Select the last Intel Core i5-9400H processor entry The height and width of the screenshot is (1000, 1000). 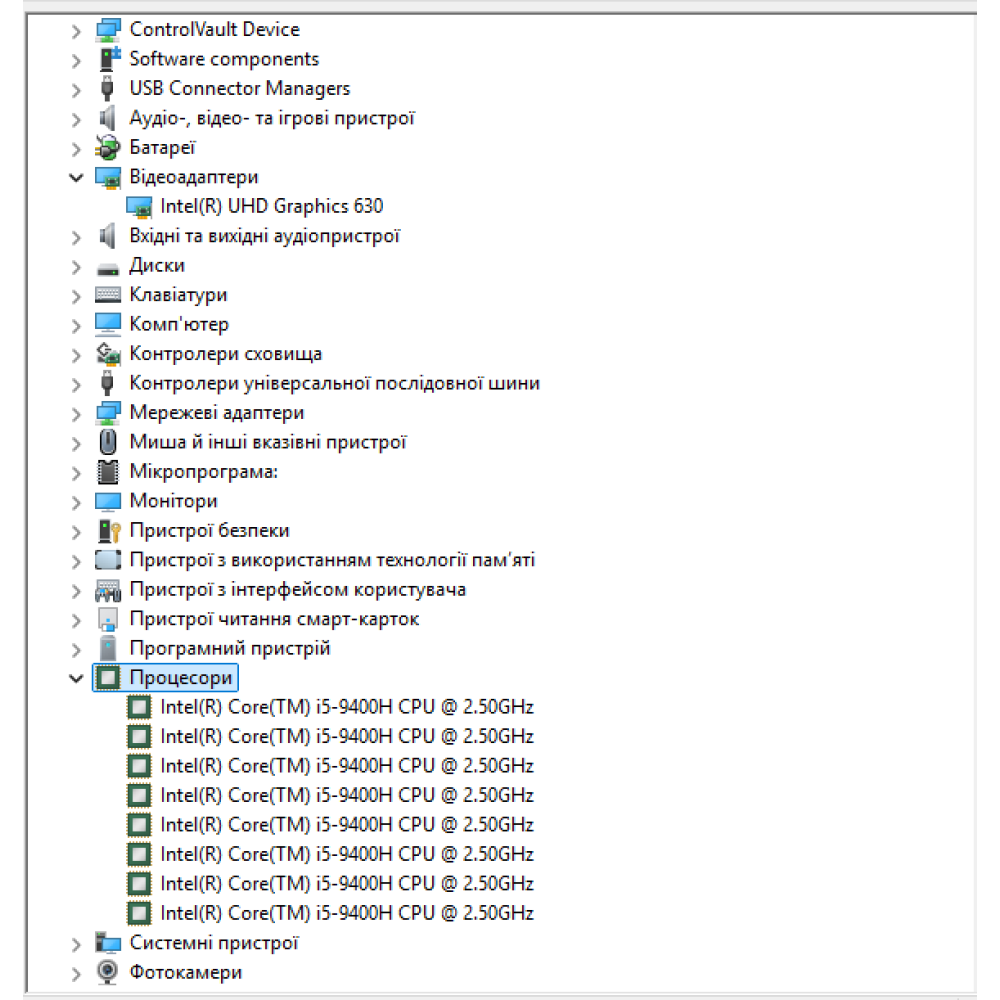(346, 913)
